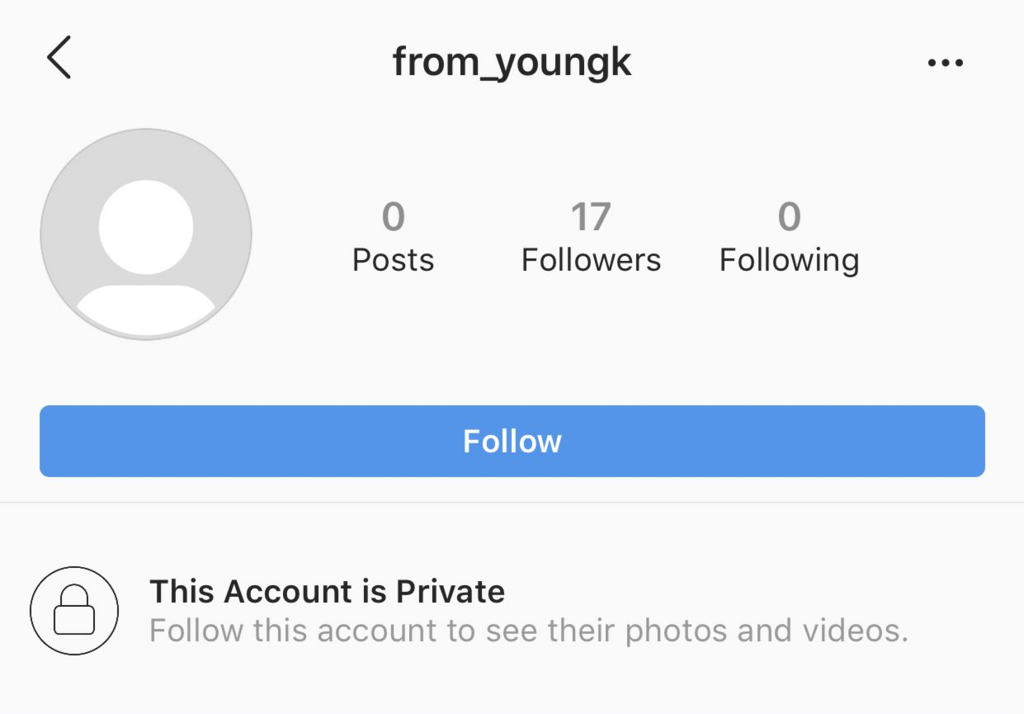Select the Followers label

click(x=591, y=260)
